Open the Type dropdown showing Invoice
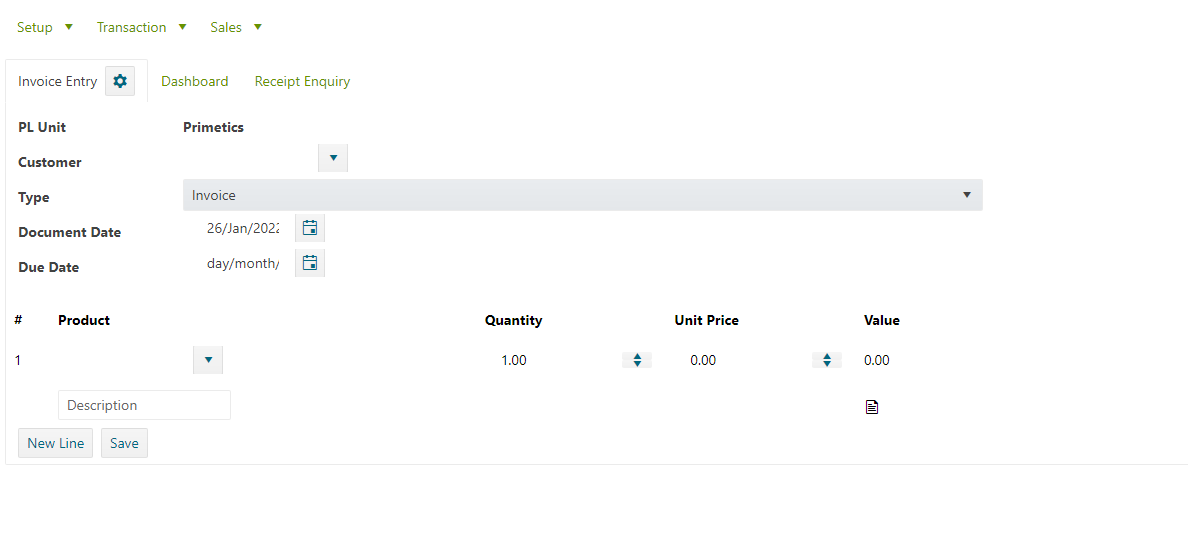The height and width of the screenshot is (540, 1188). tap(582, 195)
